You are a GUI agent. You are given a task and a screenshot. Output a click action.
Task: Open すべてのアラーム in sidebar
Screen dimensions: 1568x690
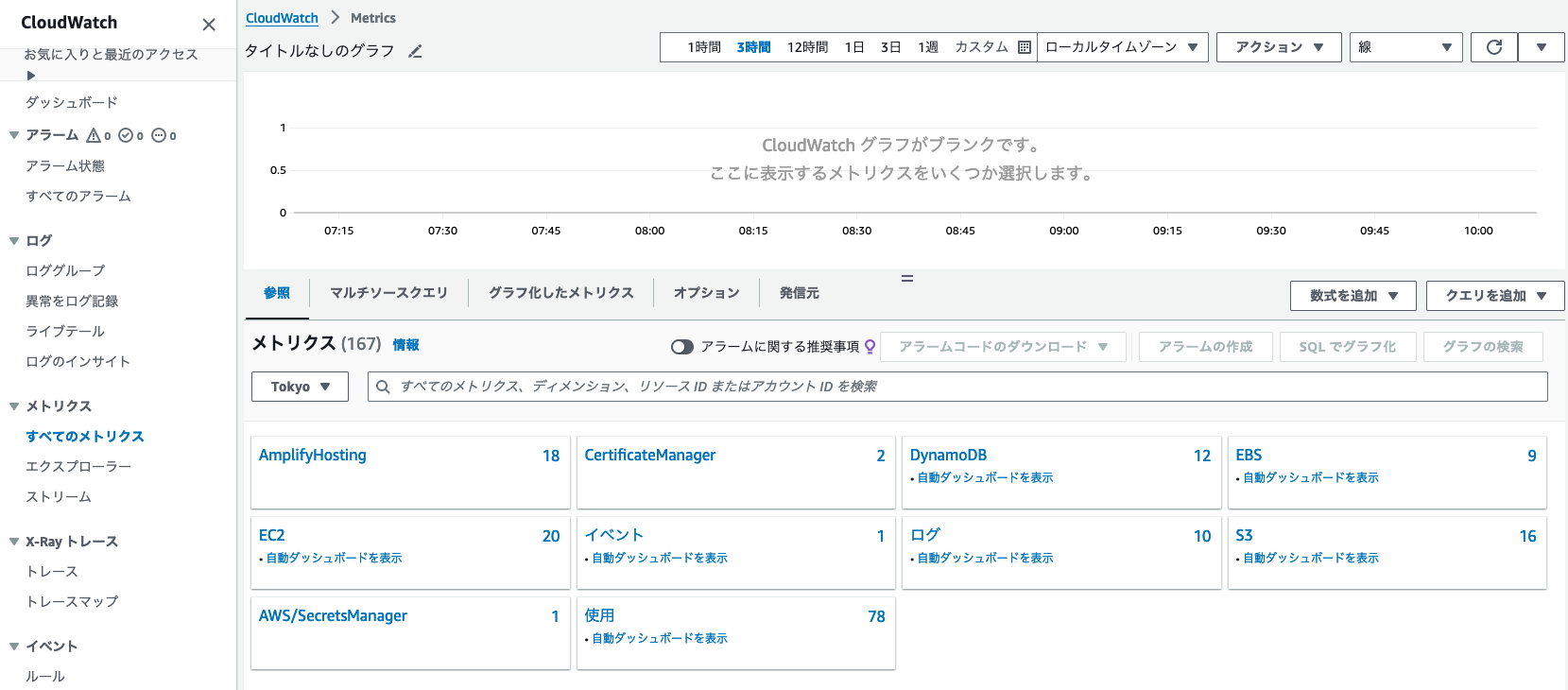click(x=78, y=197)
